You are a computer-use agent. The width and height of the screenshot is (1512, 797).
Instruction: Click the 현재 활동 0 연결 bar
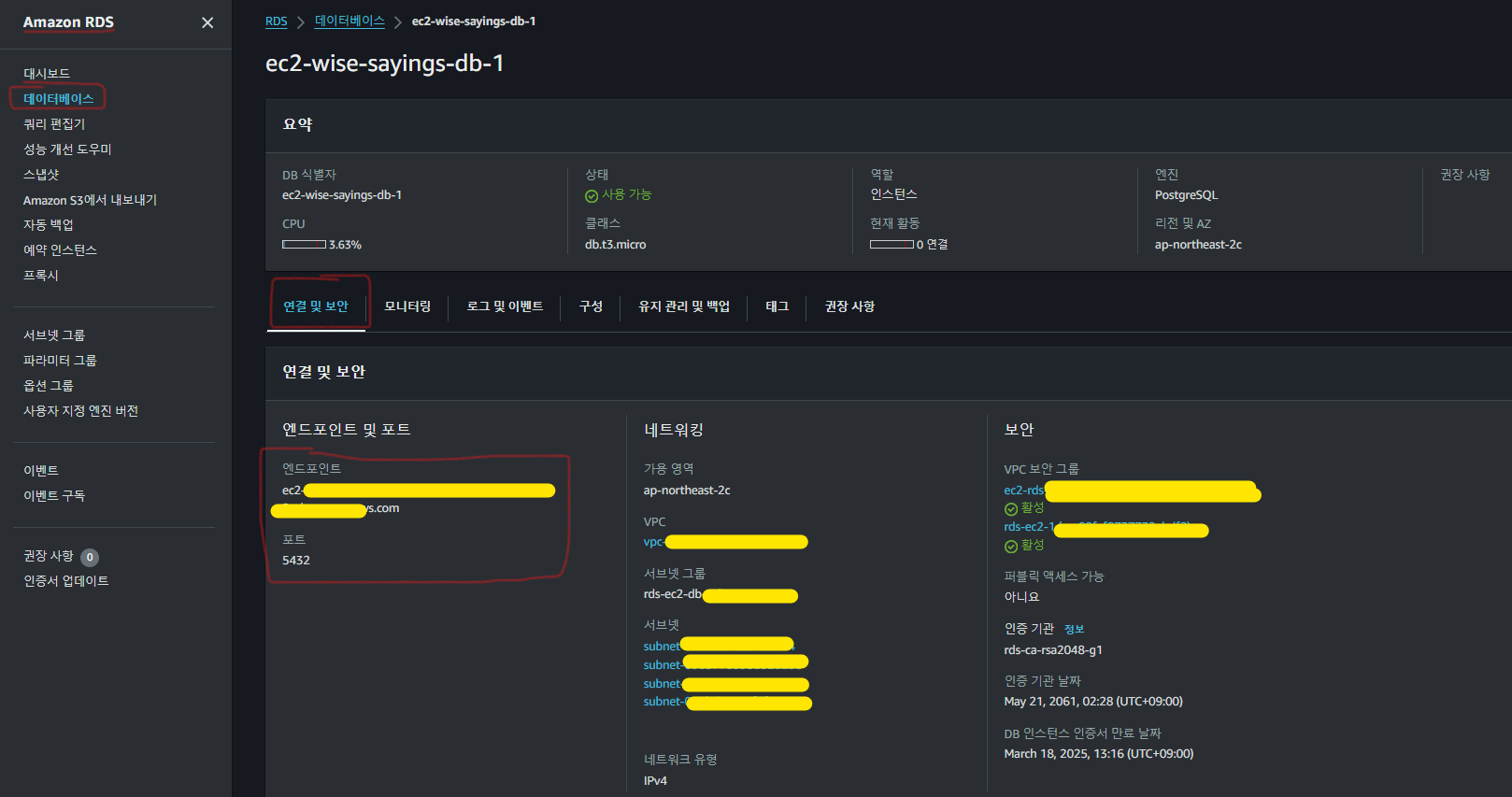(892, 245)
